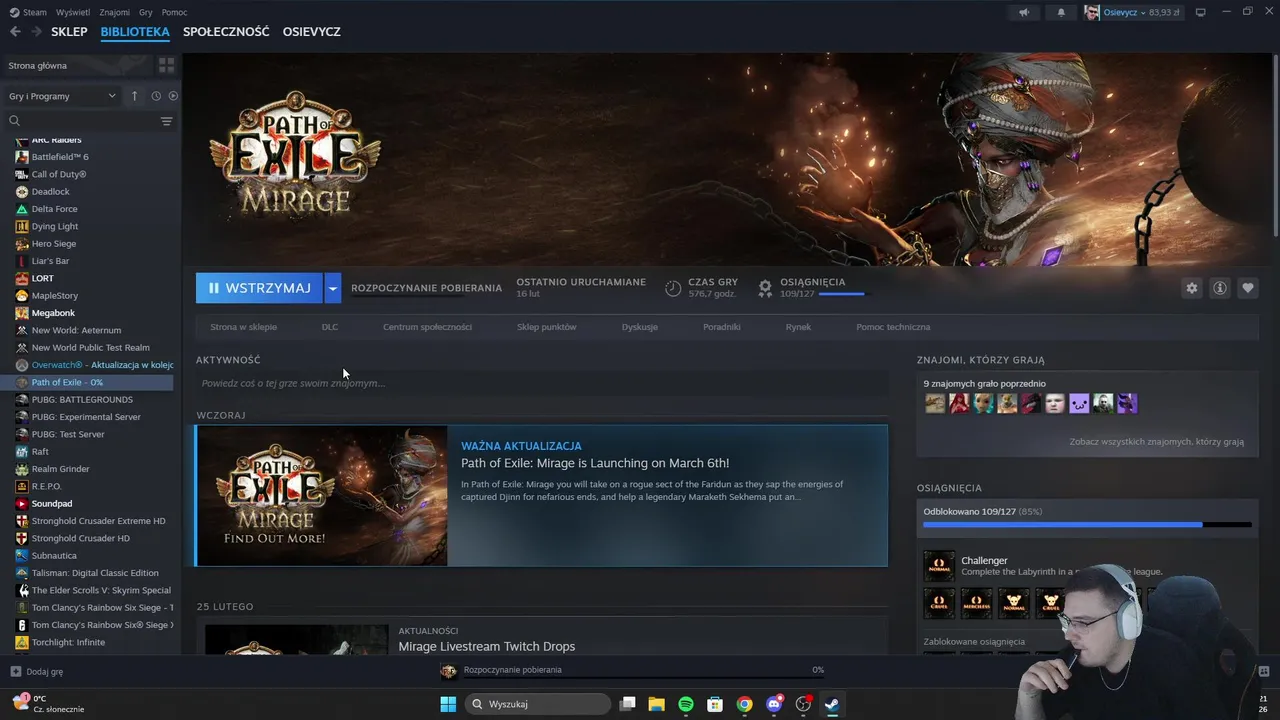This screenshot has height=720, width=1280.
Task: Click the activity input field
Action: 542,383
